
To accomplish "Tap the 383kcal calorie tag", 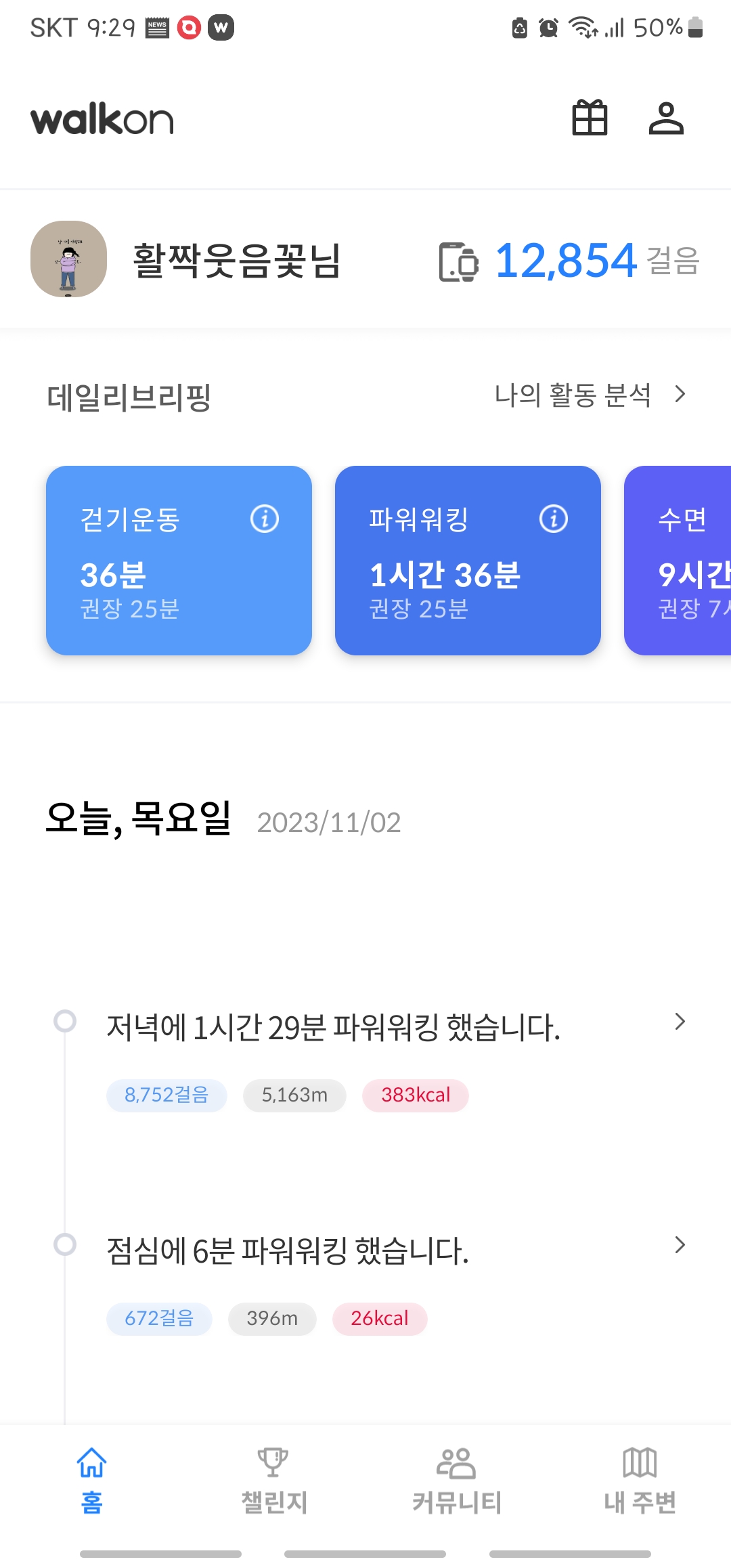I will point(416,1095).
